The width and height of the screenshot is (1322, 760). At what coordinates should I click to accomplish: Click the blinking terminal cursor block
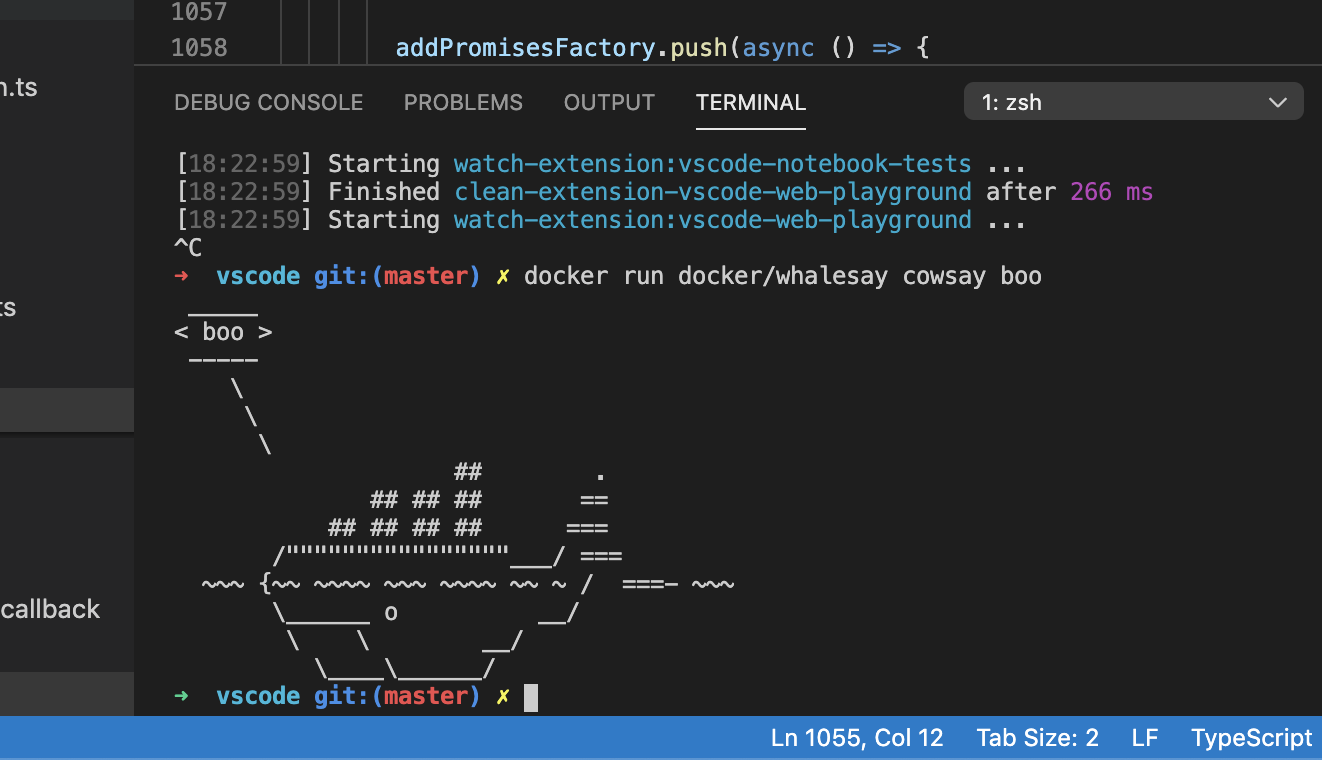click(x=532, y=696)
